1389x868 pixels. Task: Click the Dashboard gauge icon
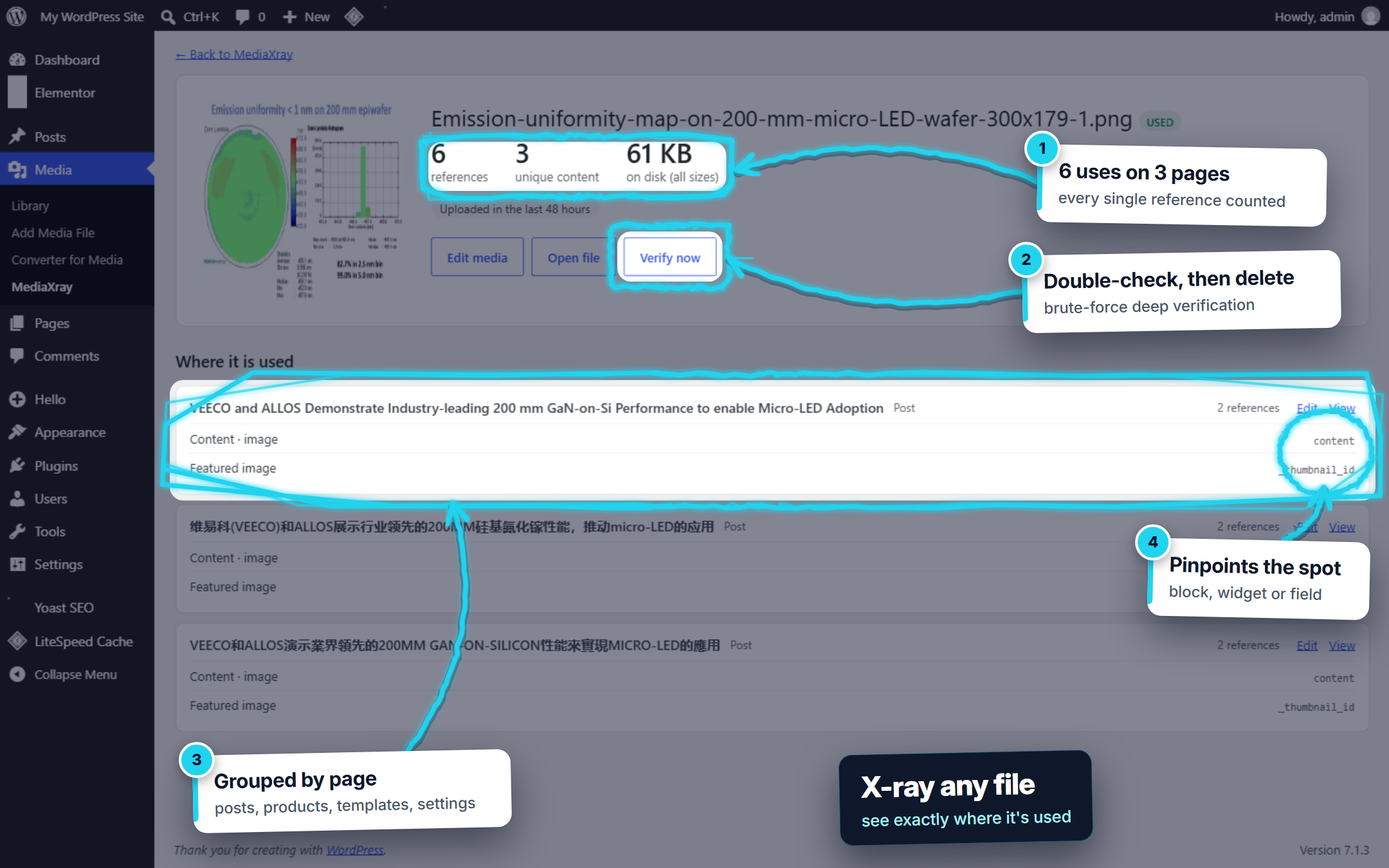click(x=17, y=60)
